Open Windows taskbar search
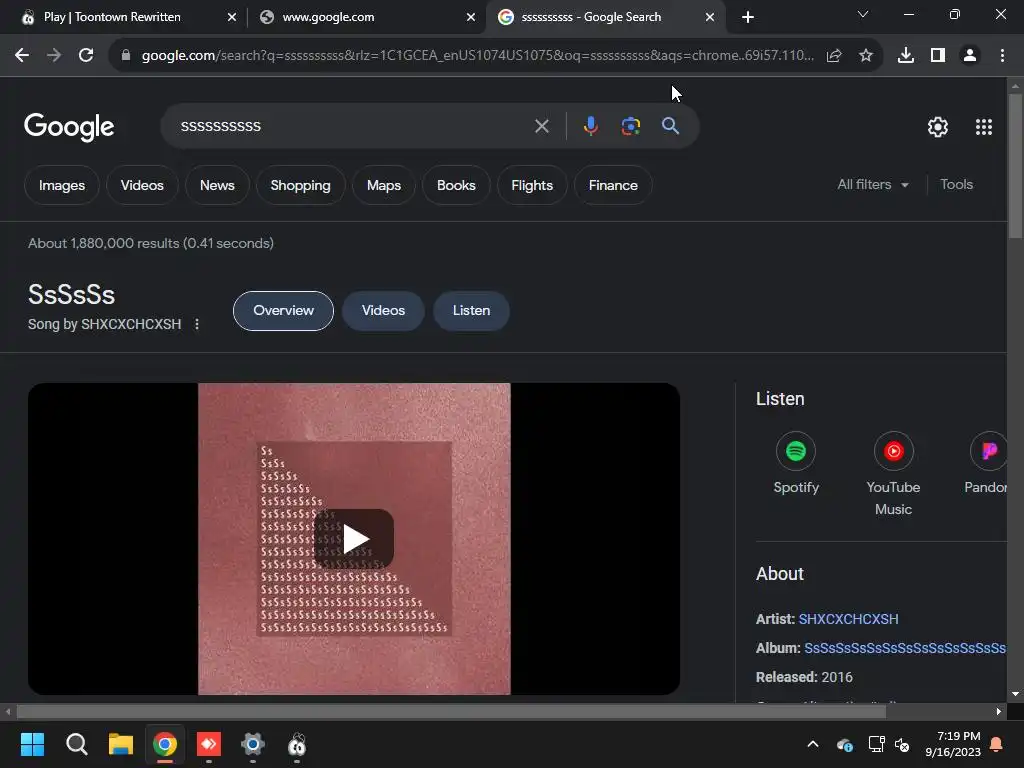This screenshot has height=768, width=1024. click(76, 744)
